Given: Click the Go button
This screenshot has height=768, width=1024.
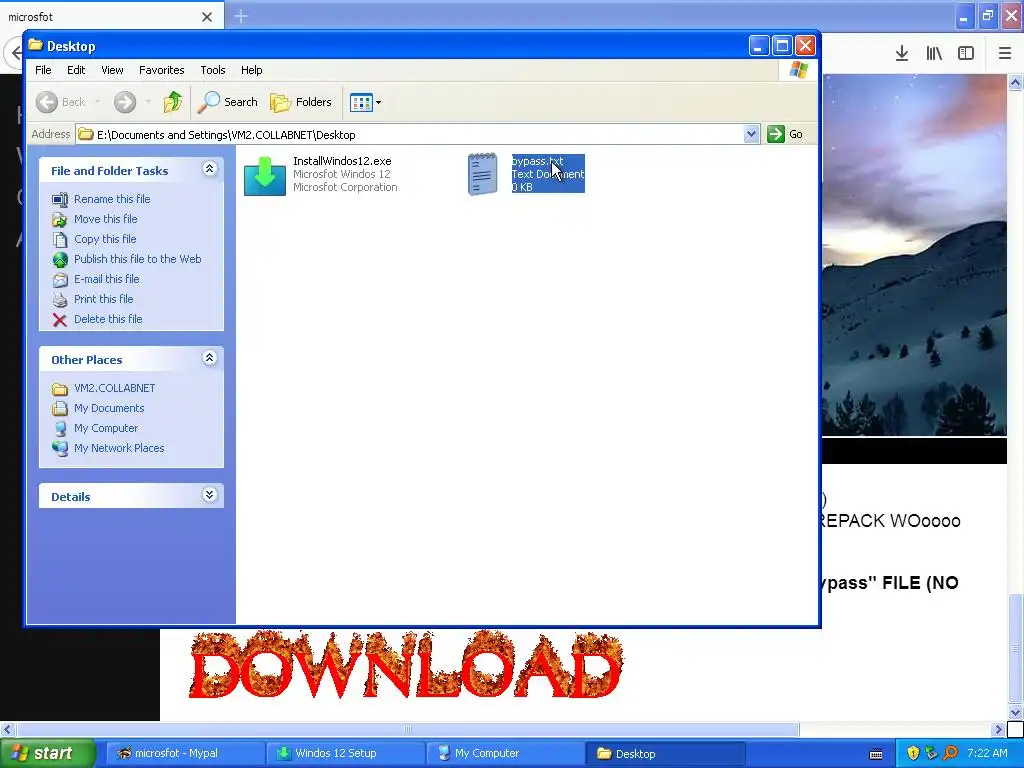Looking at the screenshot, I should pyautogui.click(x=785, y=134).
